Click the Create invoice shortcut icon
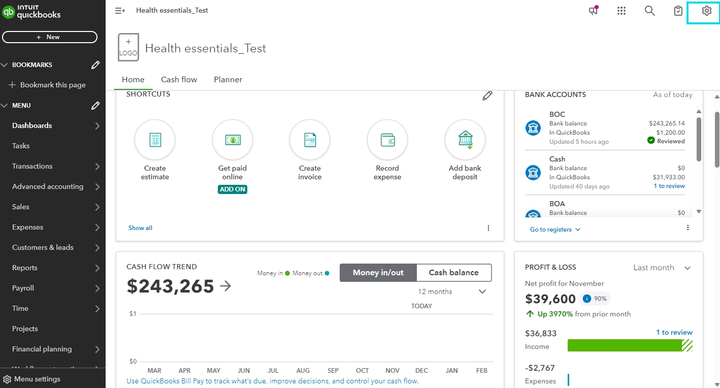 309,140
